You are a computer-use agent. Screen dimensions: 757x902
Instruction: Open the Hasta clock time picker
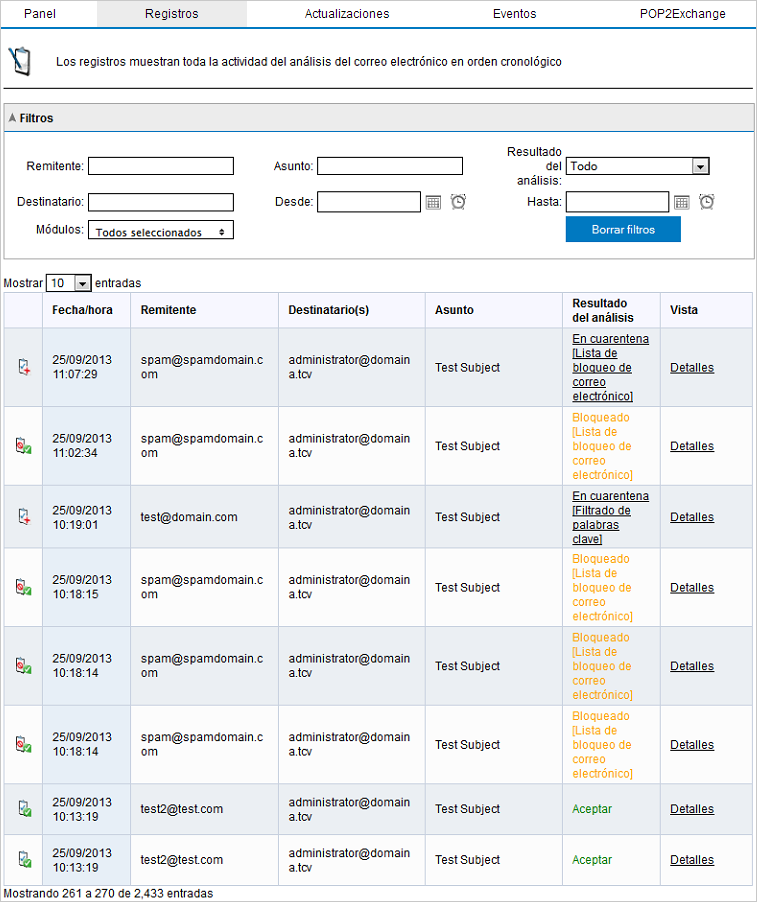707,202
